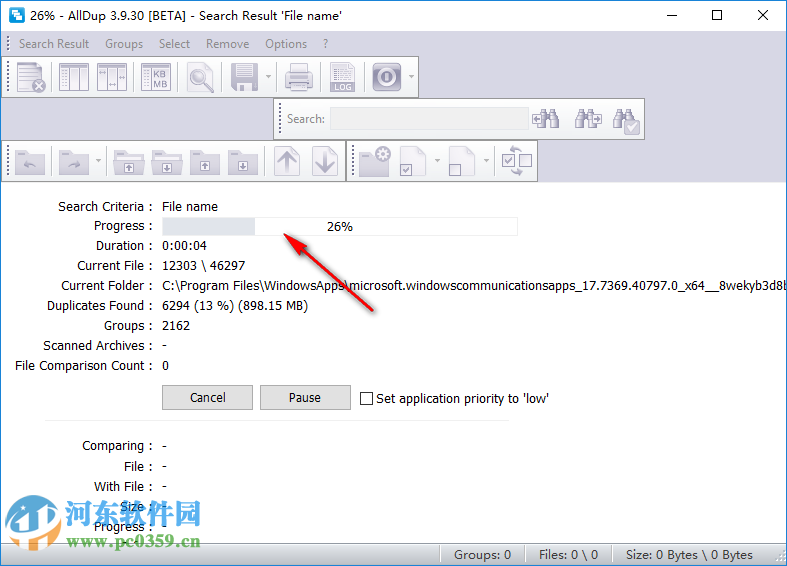Click the power/shutdown options icon

(x=386, y=77)
